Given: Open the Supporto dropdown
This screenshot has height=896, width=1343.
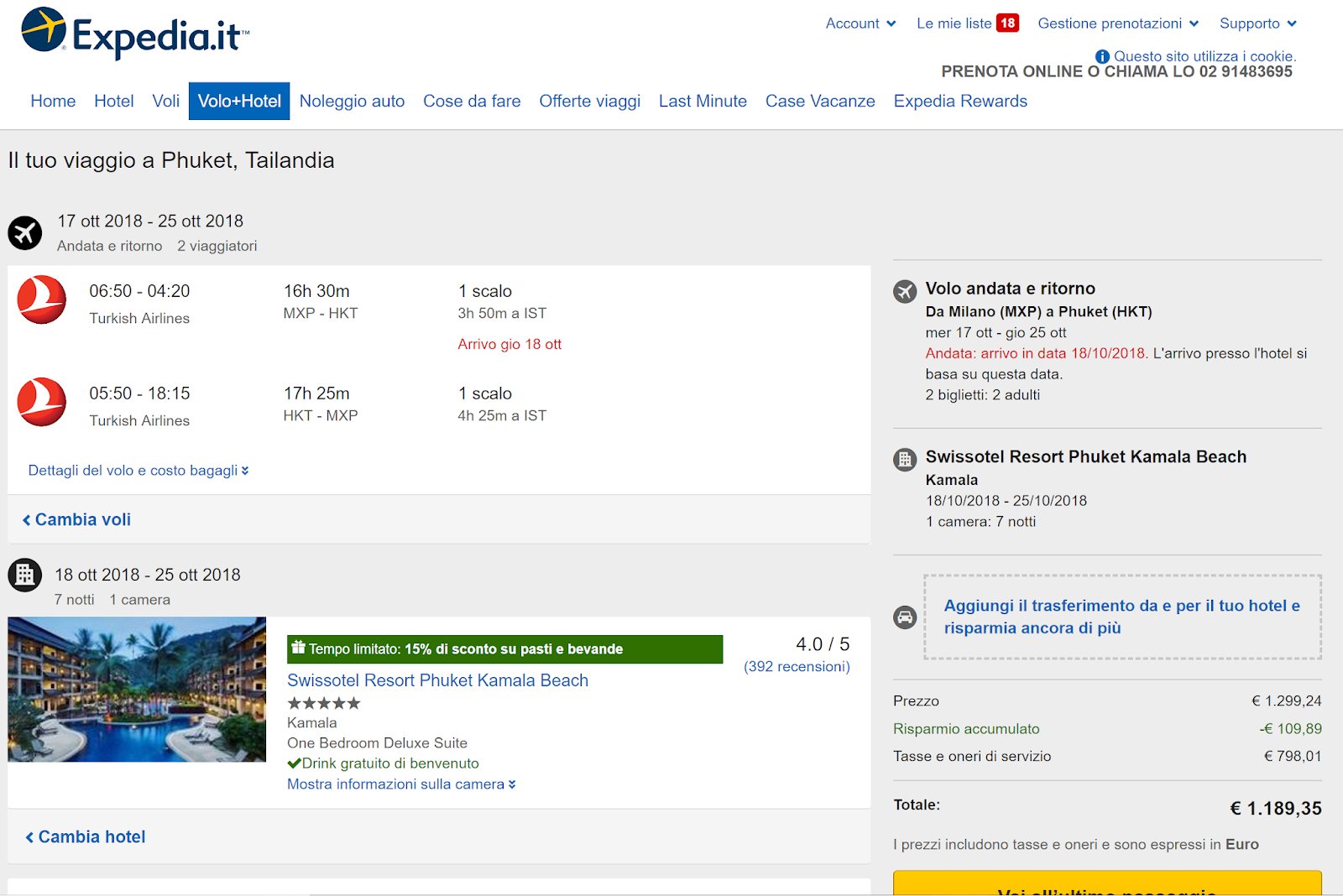Looking at the screenshot, I should pyautogui.click(x=1257, y=23).
